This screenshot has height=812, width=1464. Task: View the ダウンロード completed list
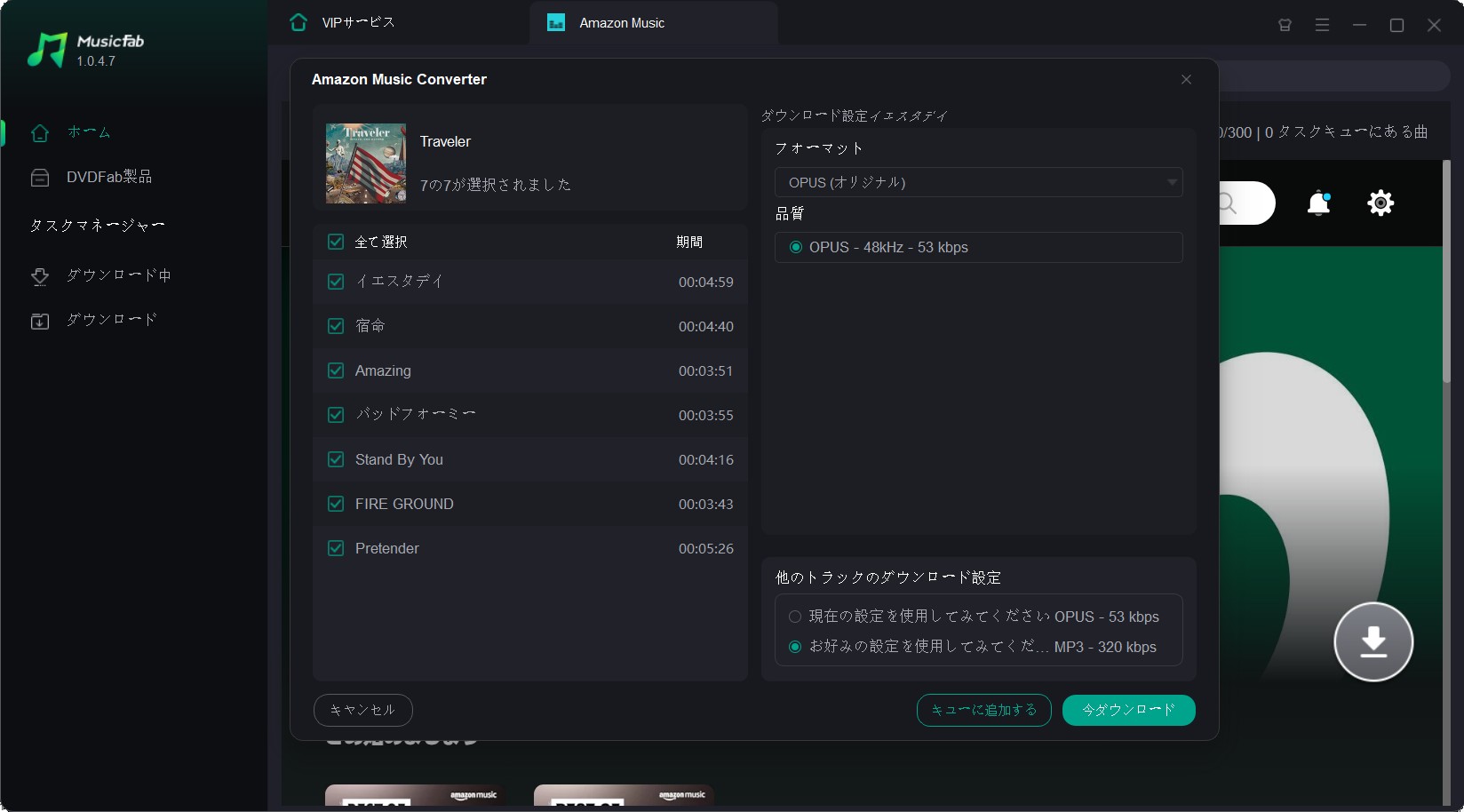click(110, 319)
